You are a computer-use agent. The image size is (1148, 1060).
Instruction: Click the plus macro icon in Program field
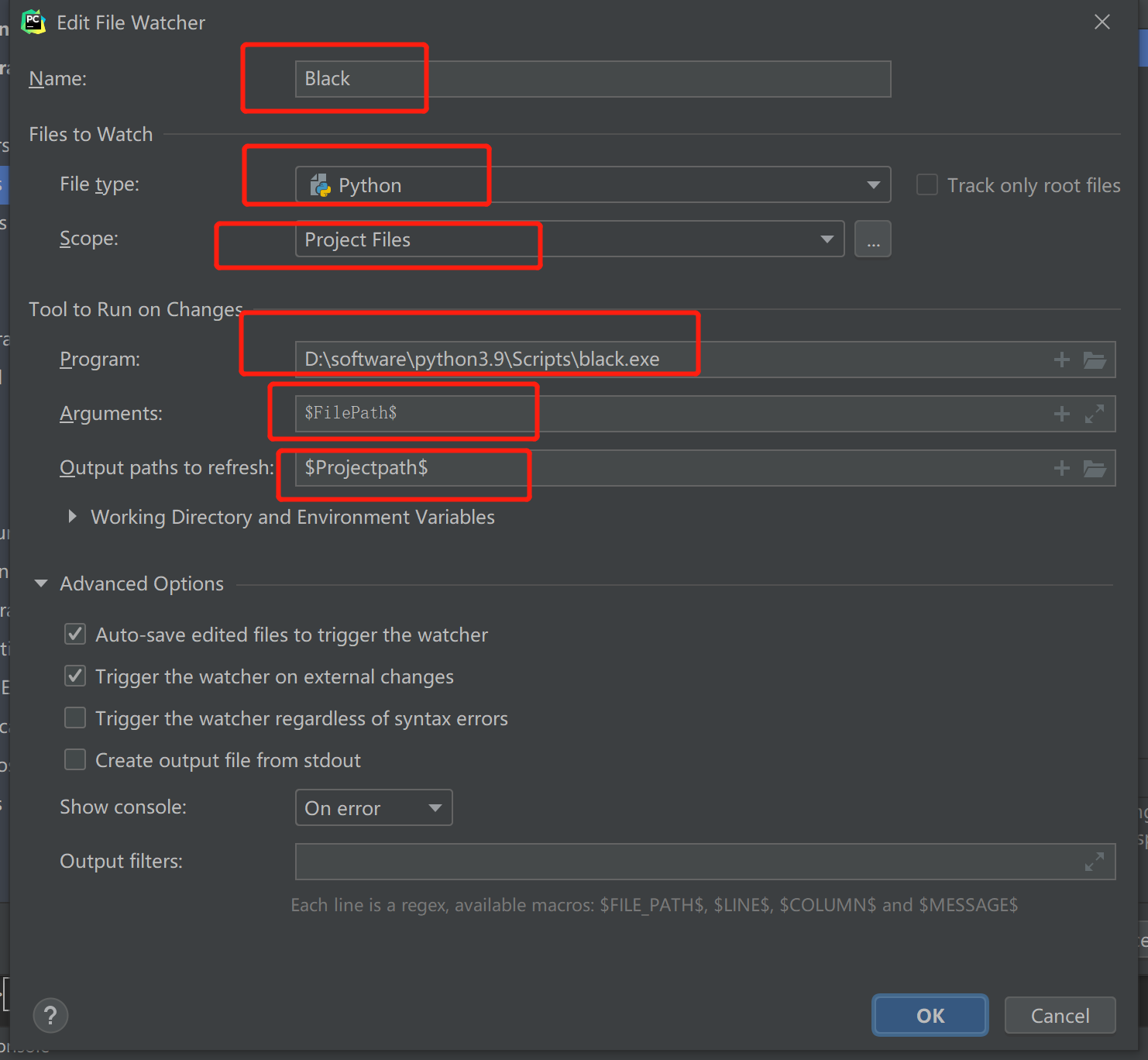[x=1061, y=360]
